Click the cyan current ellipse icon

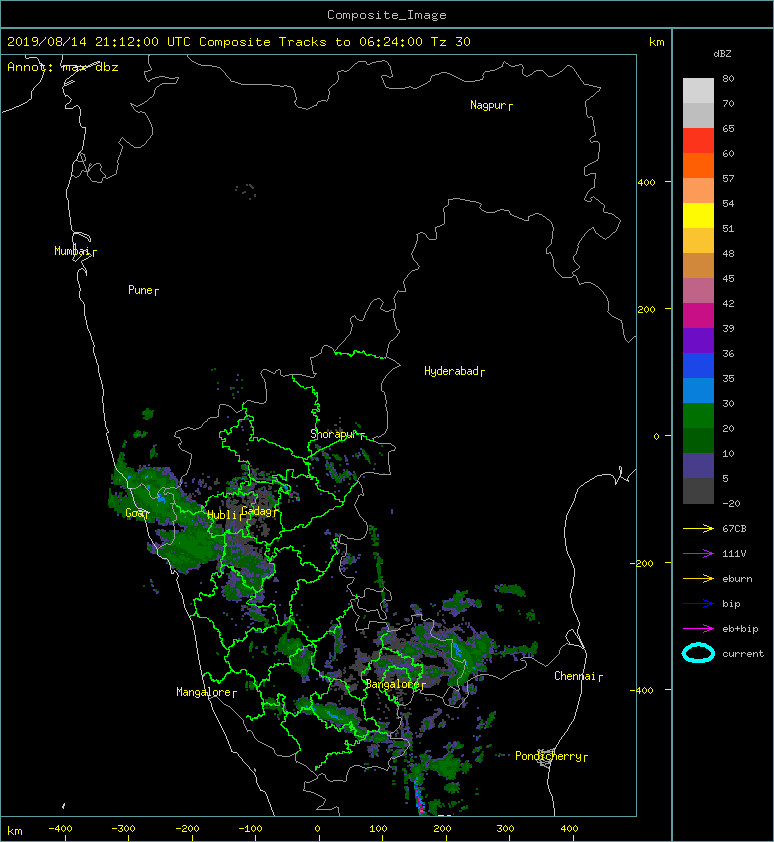[698, 653]
